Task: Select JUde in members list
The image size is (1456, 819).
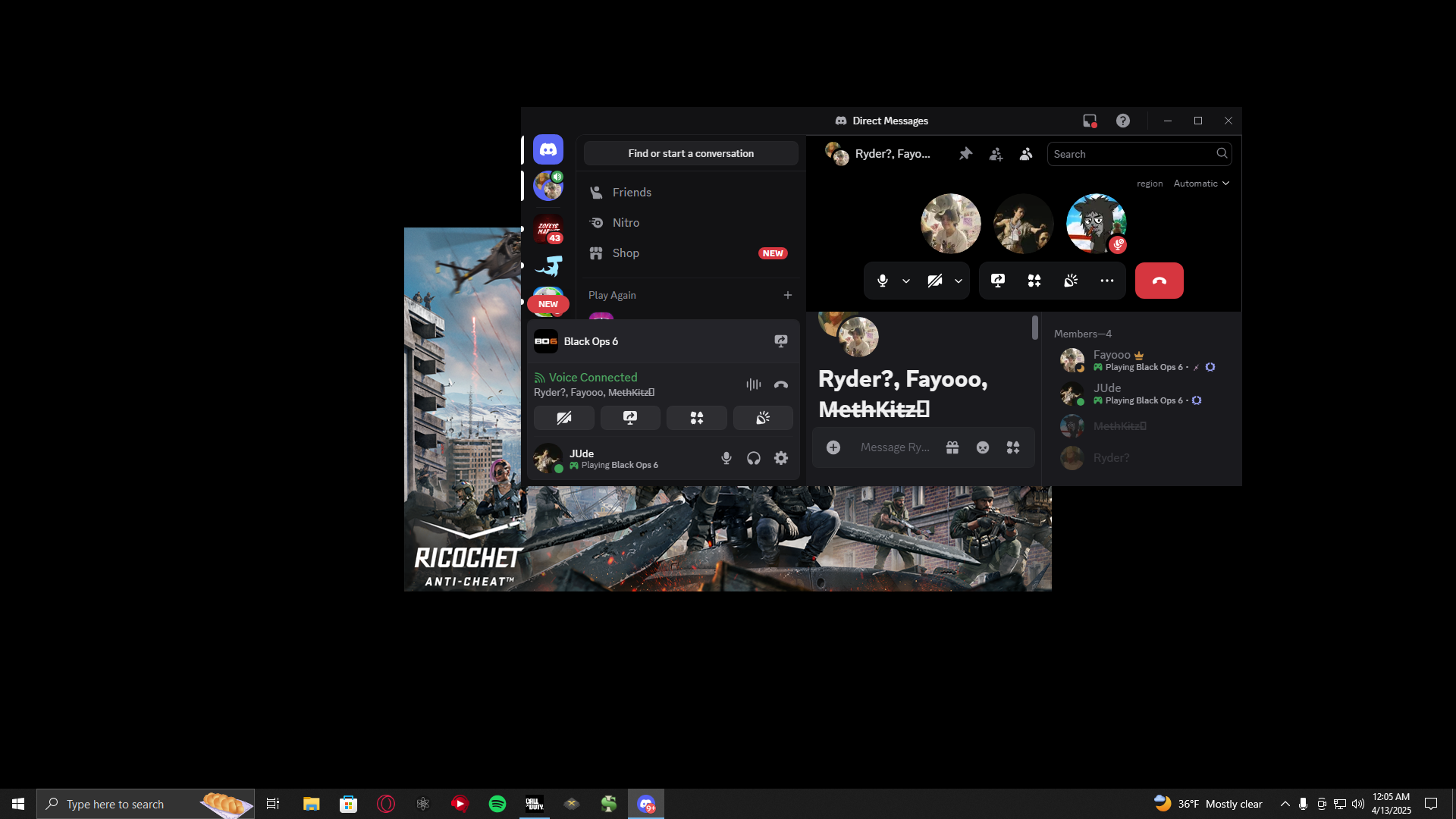Action: point(1141,394)
